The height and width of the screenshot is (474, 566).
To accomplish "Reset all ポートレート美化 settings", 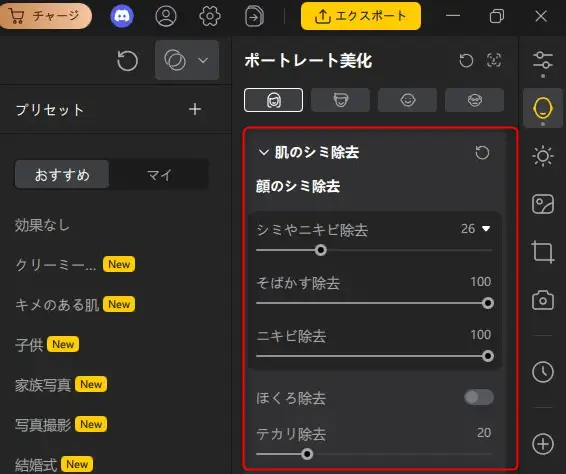I will [x=466, y=60].
